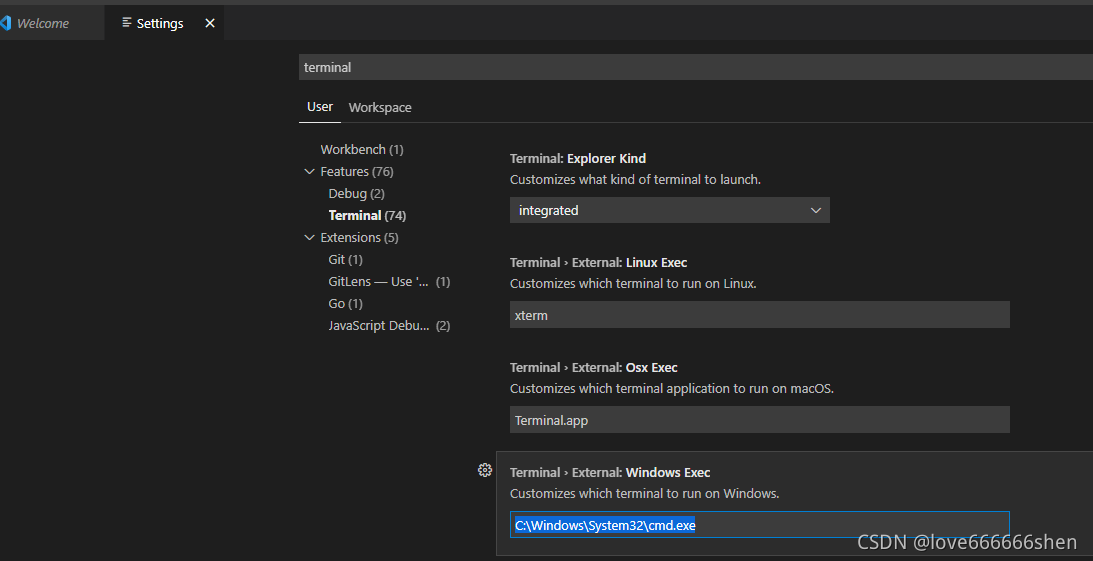1093x561 pixels.
Task: Click the macOS terminal application description text
Action: (x=672, y=389)
